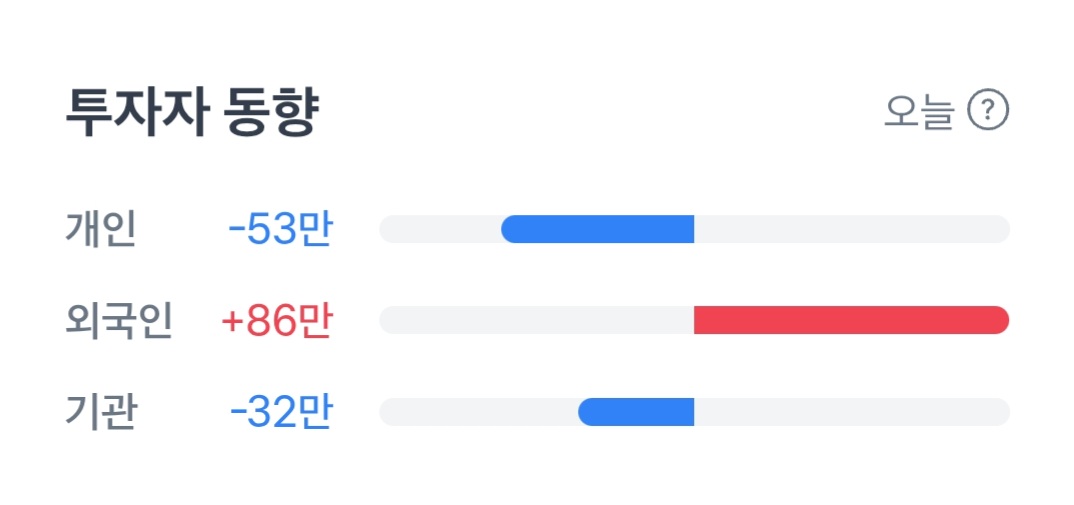Image resolution: width=1074 pixels, height=505 pixels.
Task: Click the empty gray track left of 외국인 bar
Action: pyautogui.click(x=535, y=320)
